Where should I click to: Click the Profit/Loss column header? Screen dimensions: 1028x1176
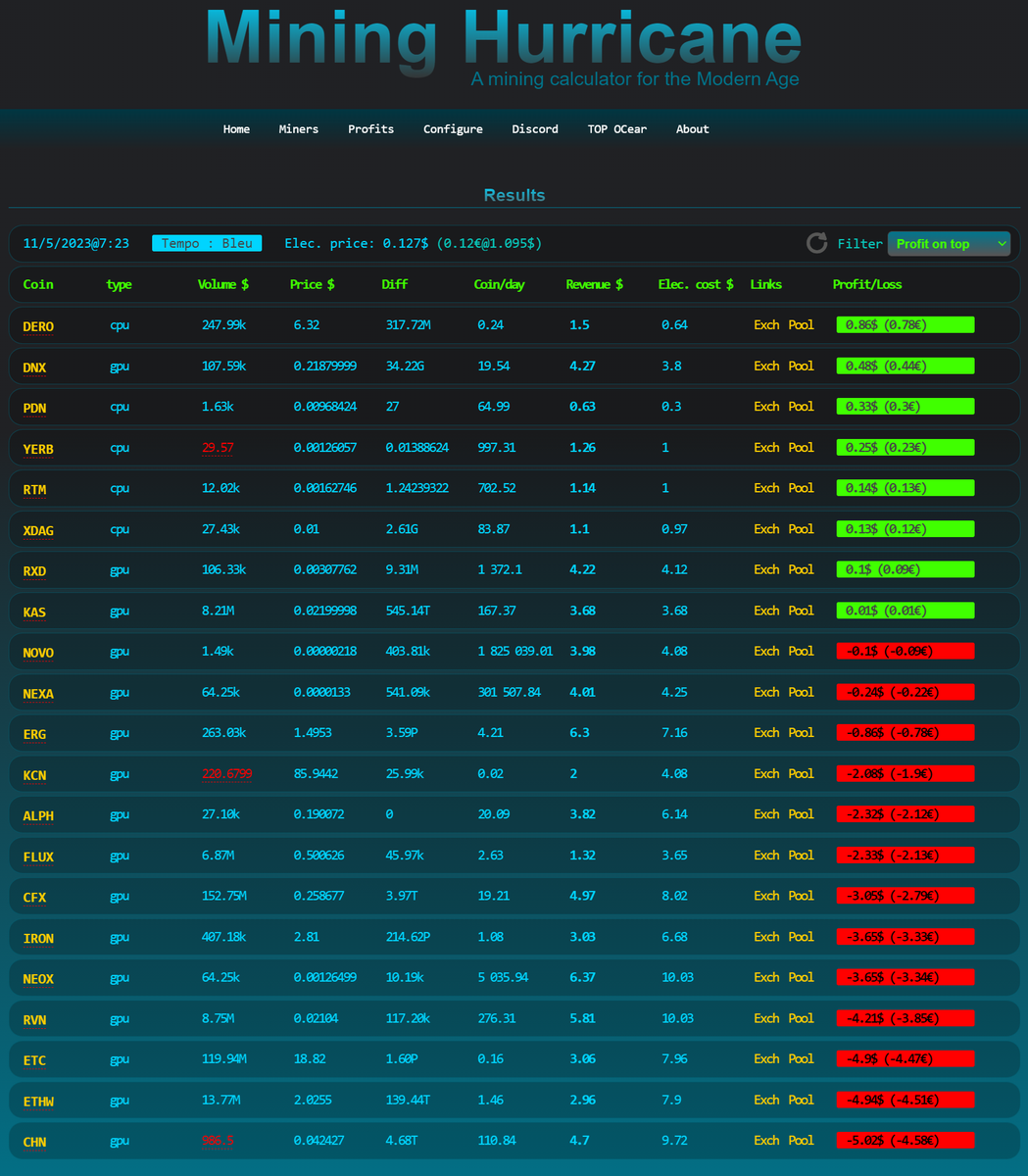pos(867,284)
